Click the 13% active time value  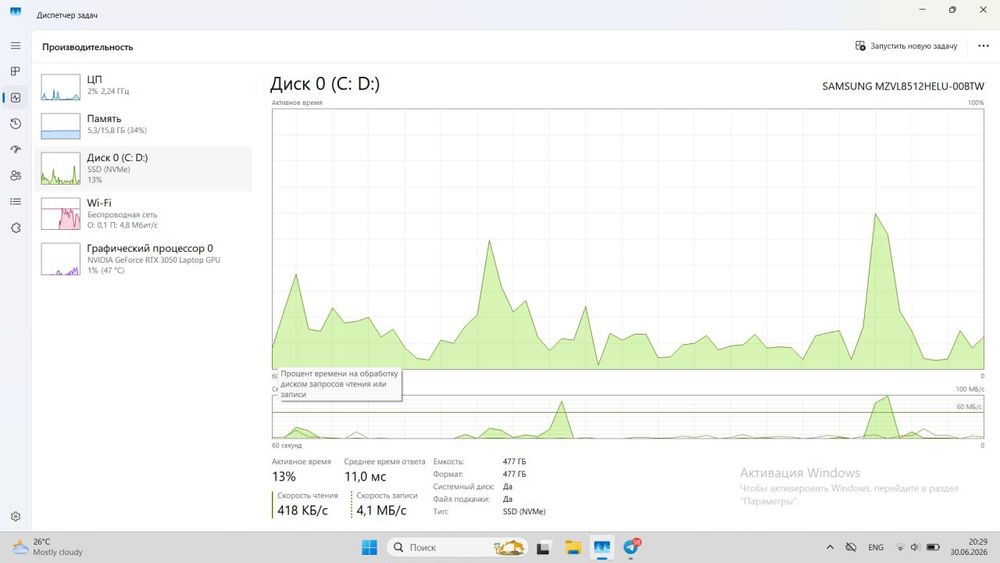(284, 476)
